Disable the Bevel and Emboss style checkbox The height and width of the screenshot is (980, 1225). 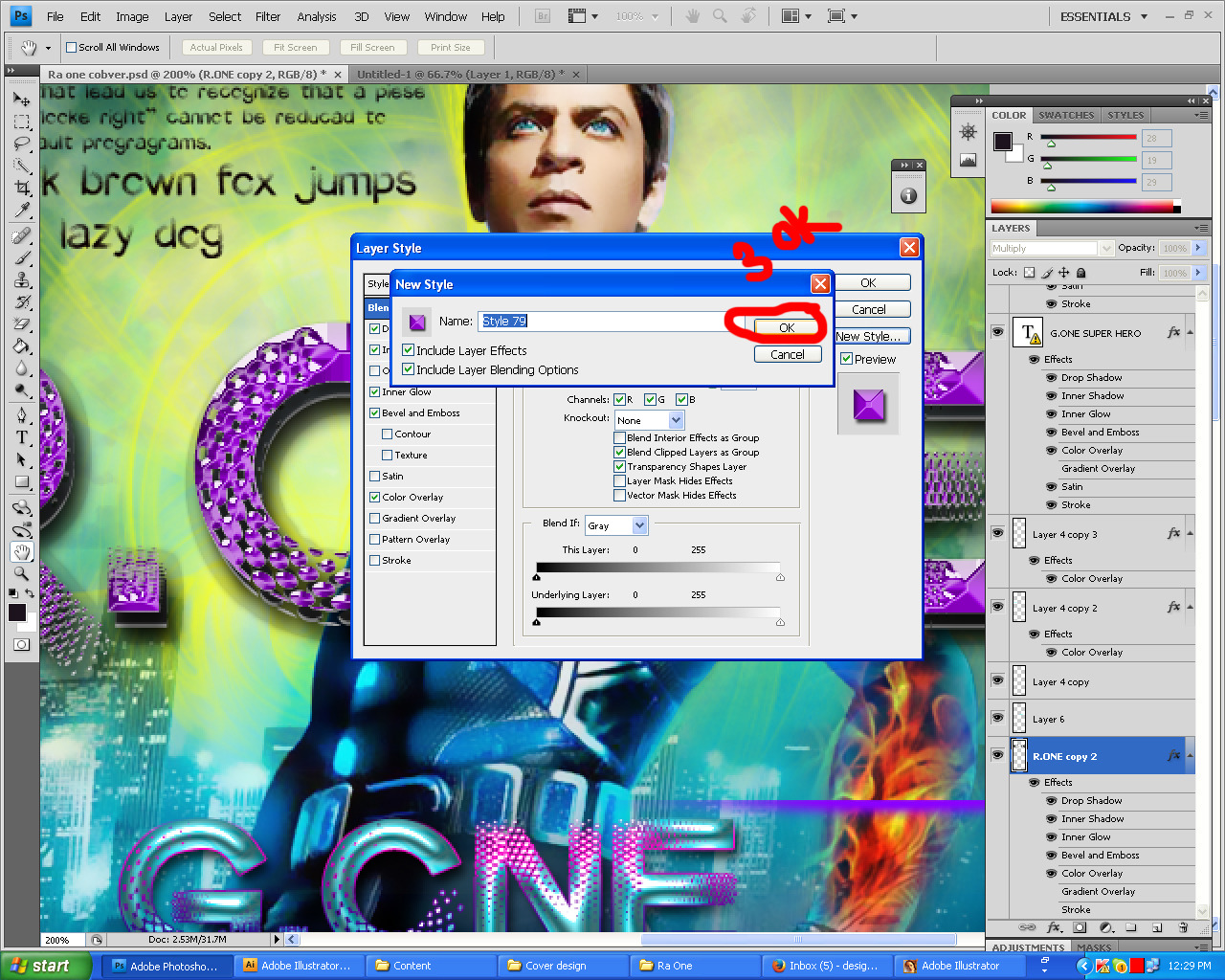pos(374,412)
